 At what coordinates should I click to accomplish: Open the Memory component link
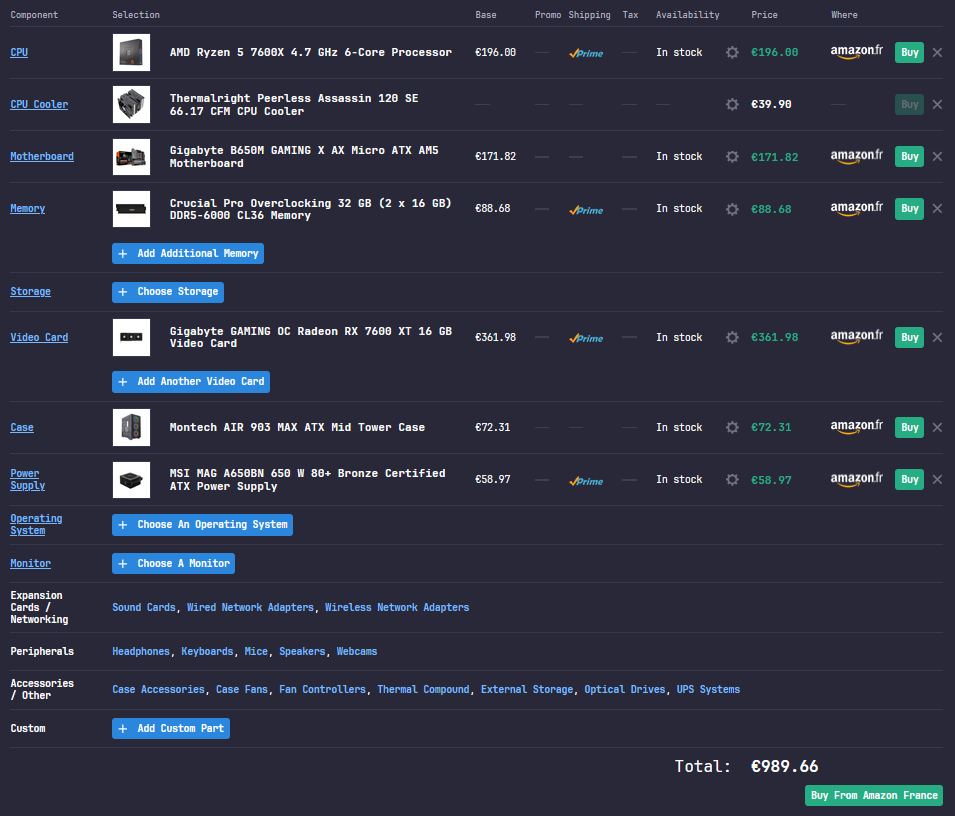coord(27,209)
